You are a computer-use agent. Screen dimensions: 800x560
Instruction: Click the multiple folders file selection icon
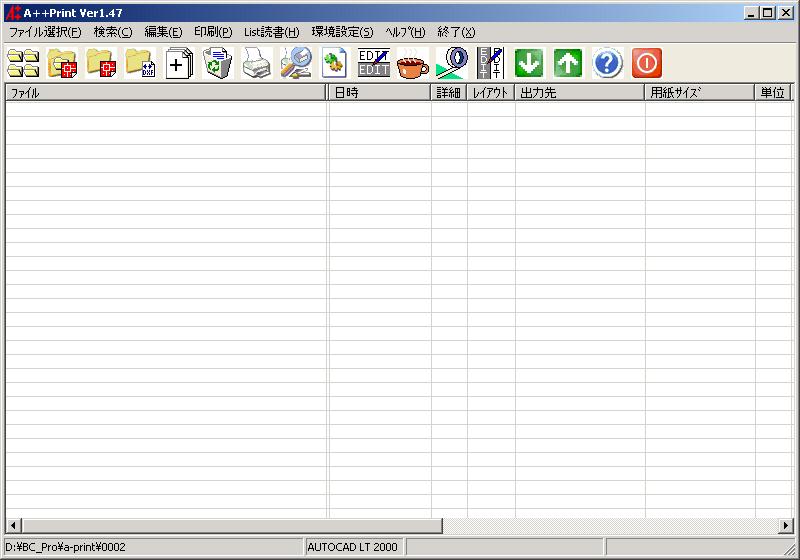[23, 64]
